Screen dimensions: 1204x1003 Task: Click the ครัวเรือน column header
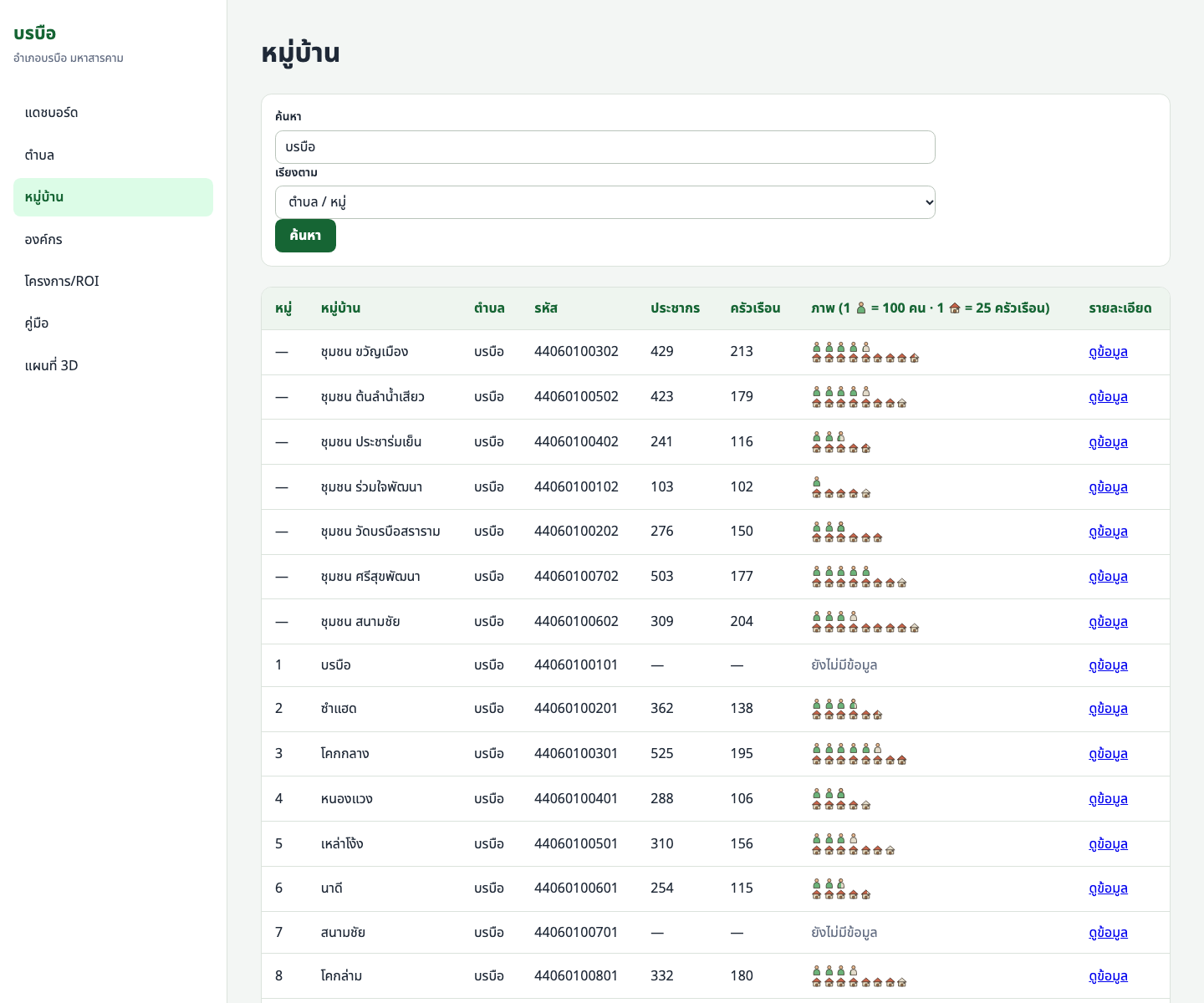coord(755,308)
